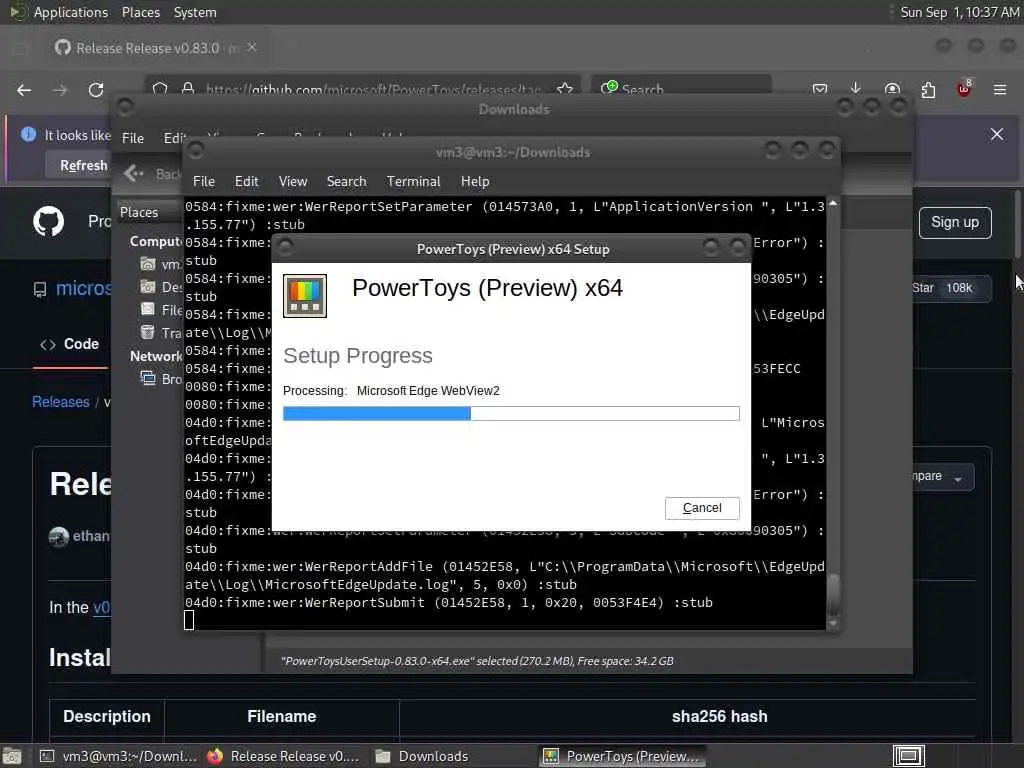Image resolution: width=1024 pixels, height=768 pixels.
Task: Click the site lock icon in the address bar
Action: point(188,89)
